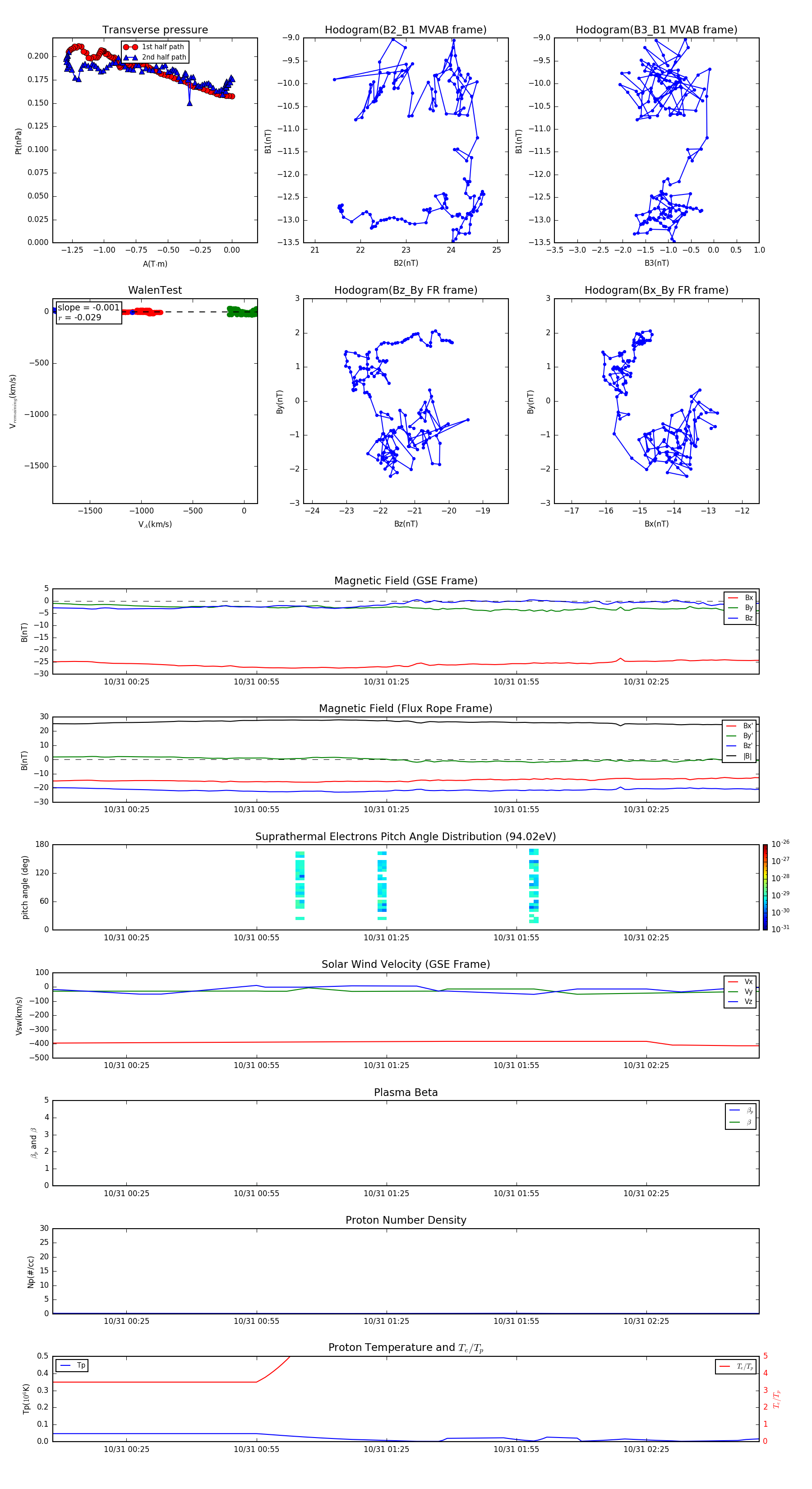
Task: Select |B| in the flux rope legend
Action: [x=740, y=756]
